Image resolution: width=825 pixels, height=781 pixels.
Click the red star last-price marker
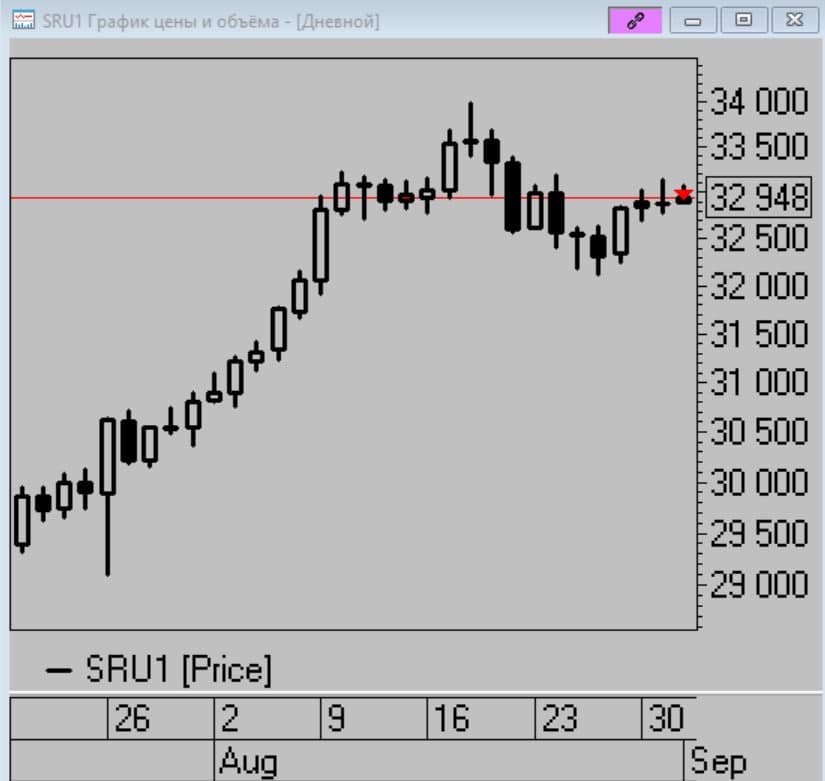pos(684,194)
